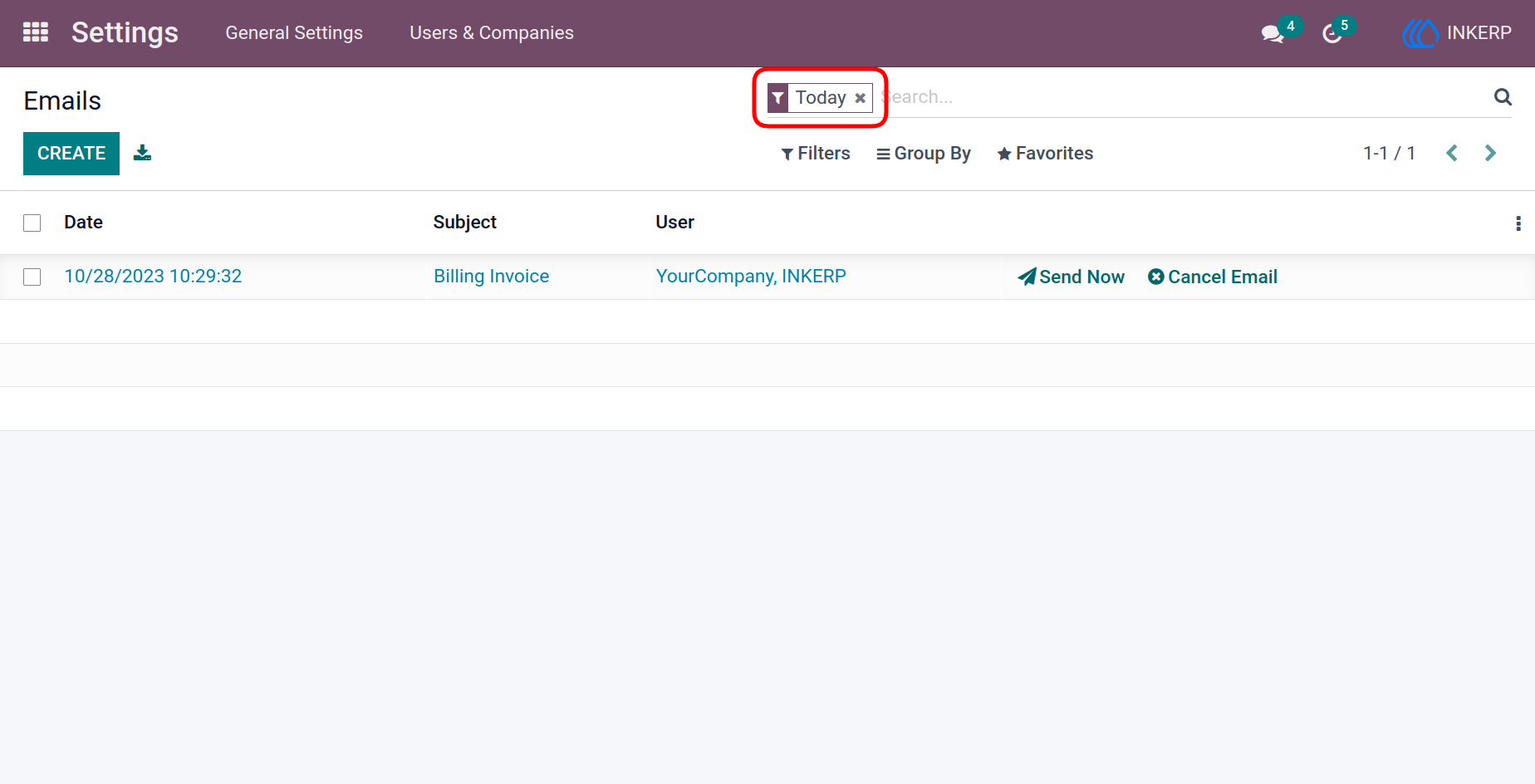Click the INKERP user avatar logo
This screenshot has width=1535, height=784.
click(x=1420, y=33)
